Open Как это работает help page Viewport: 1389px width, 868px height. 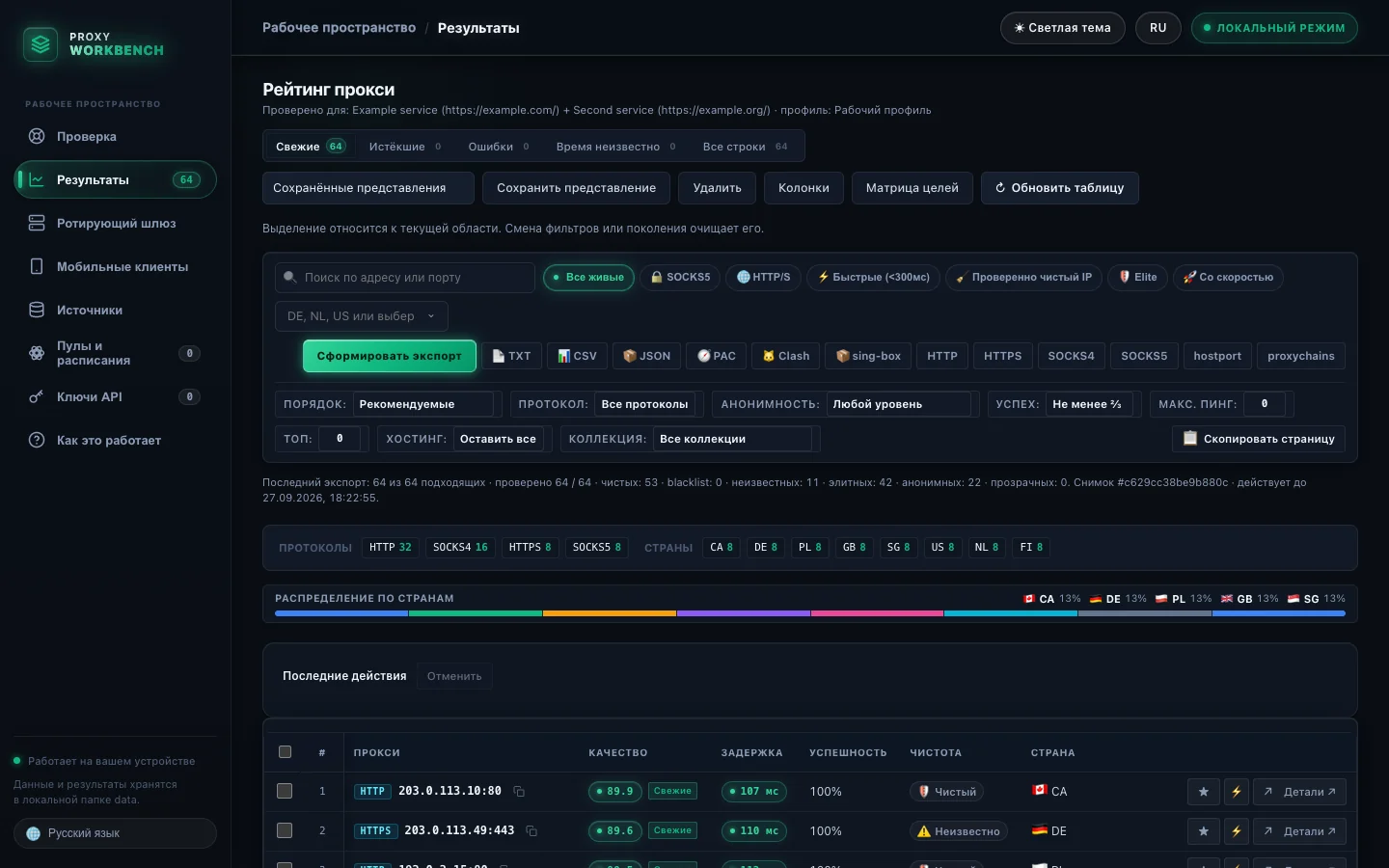click(x=115, y=440)
